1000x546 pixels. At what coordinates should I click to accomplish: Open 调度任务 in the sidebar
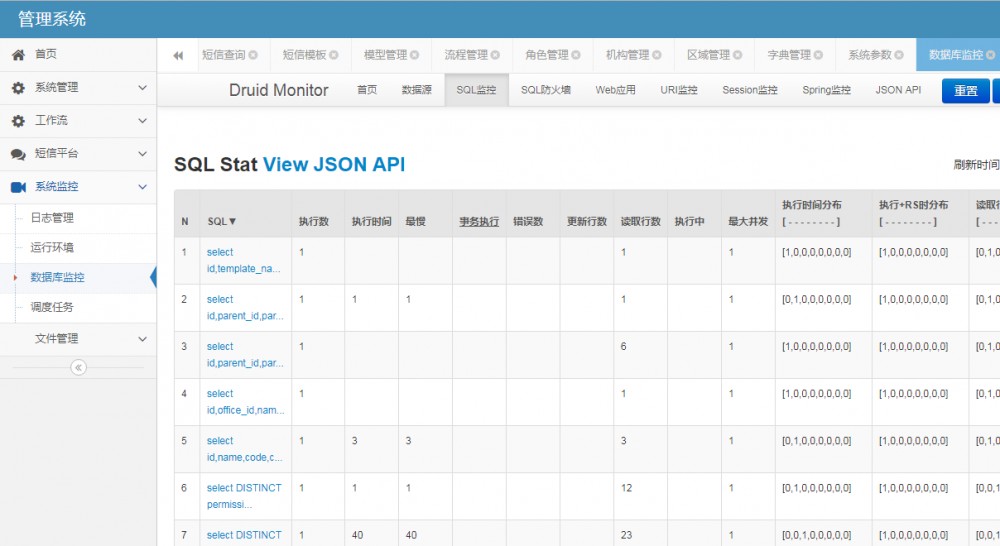[x=52, y=307]
